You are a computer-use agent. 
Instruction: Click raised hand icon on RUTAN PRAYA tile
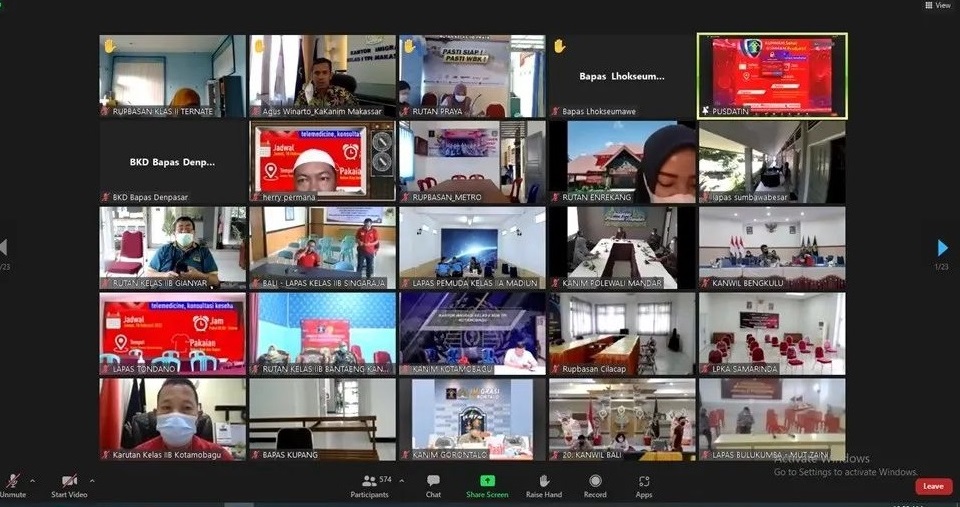[409, 46]
